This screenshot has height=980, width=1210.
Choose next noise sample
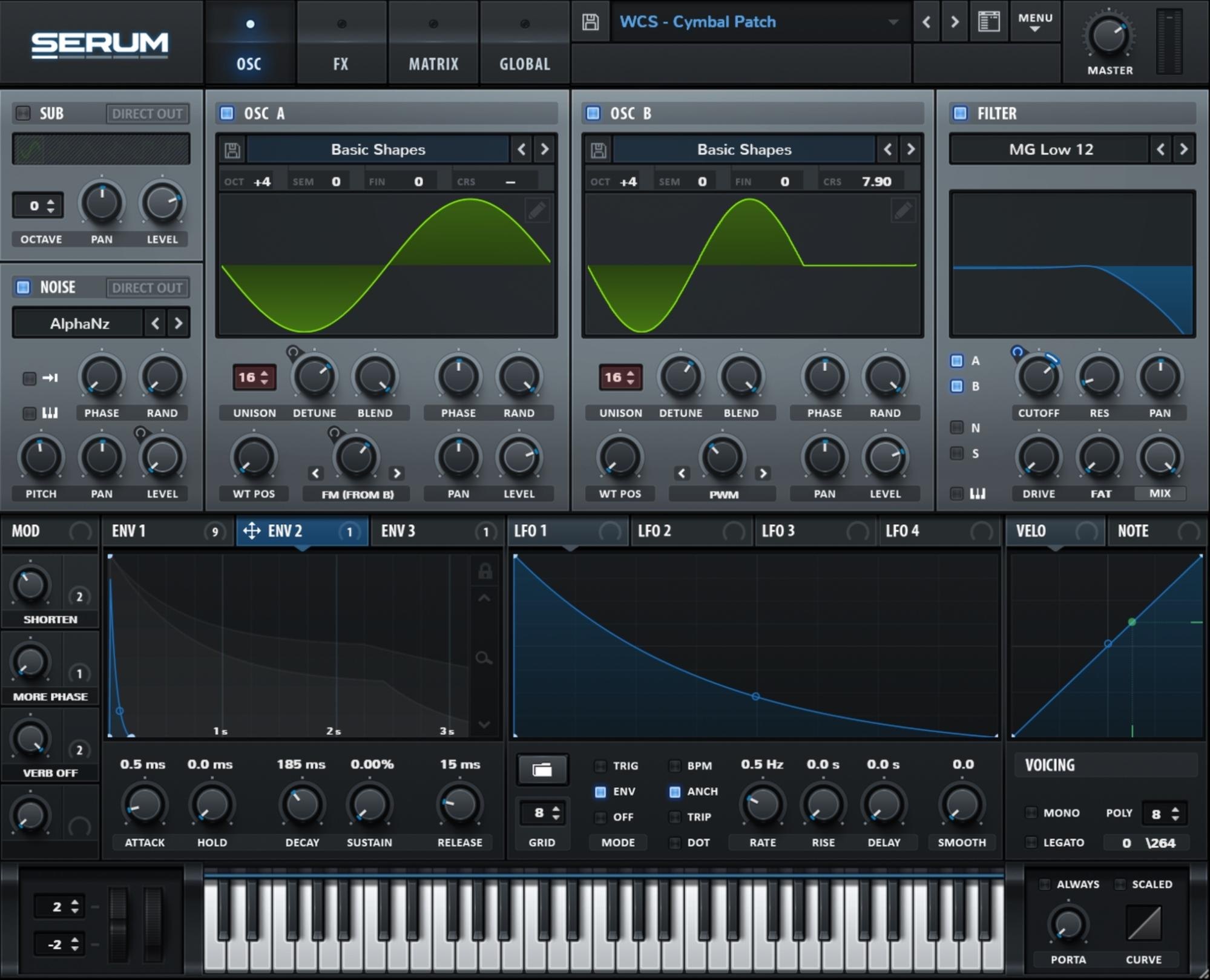tap(179, 323)
